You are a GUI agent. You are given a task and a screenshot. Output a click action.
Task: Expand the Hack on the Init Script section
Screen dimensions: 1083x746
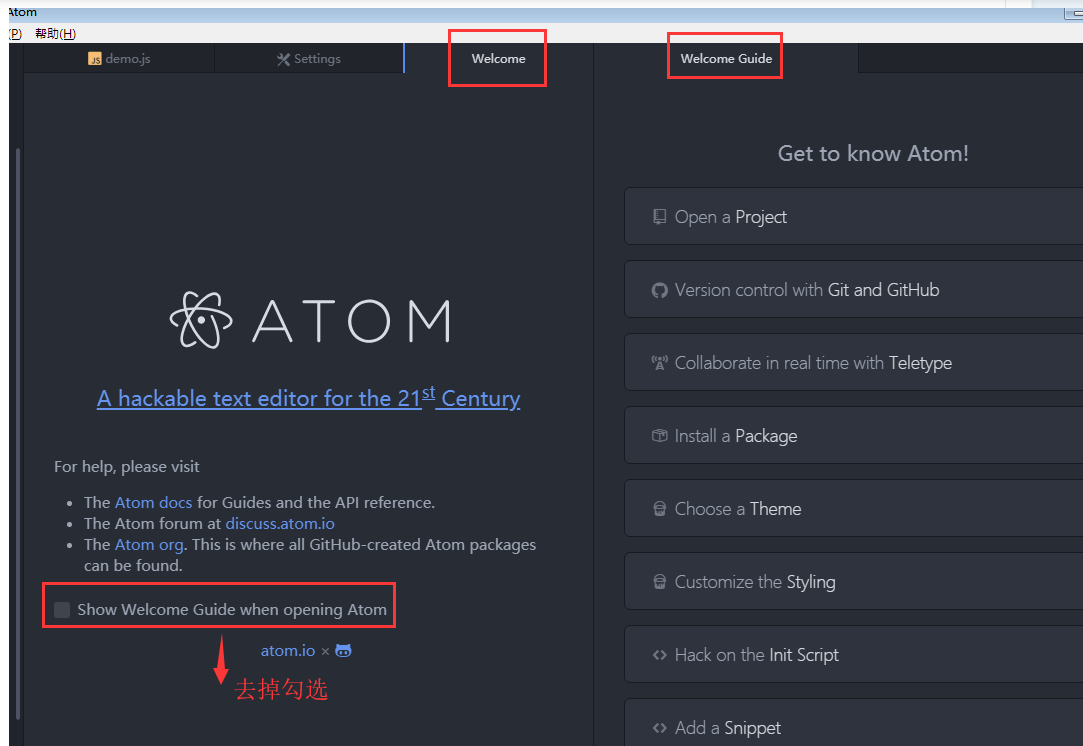click(x=854, y=654)
